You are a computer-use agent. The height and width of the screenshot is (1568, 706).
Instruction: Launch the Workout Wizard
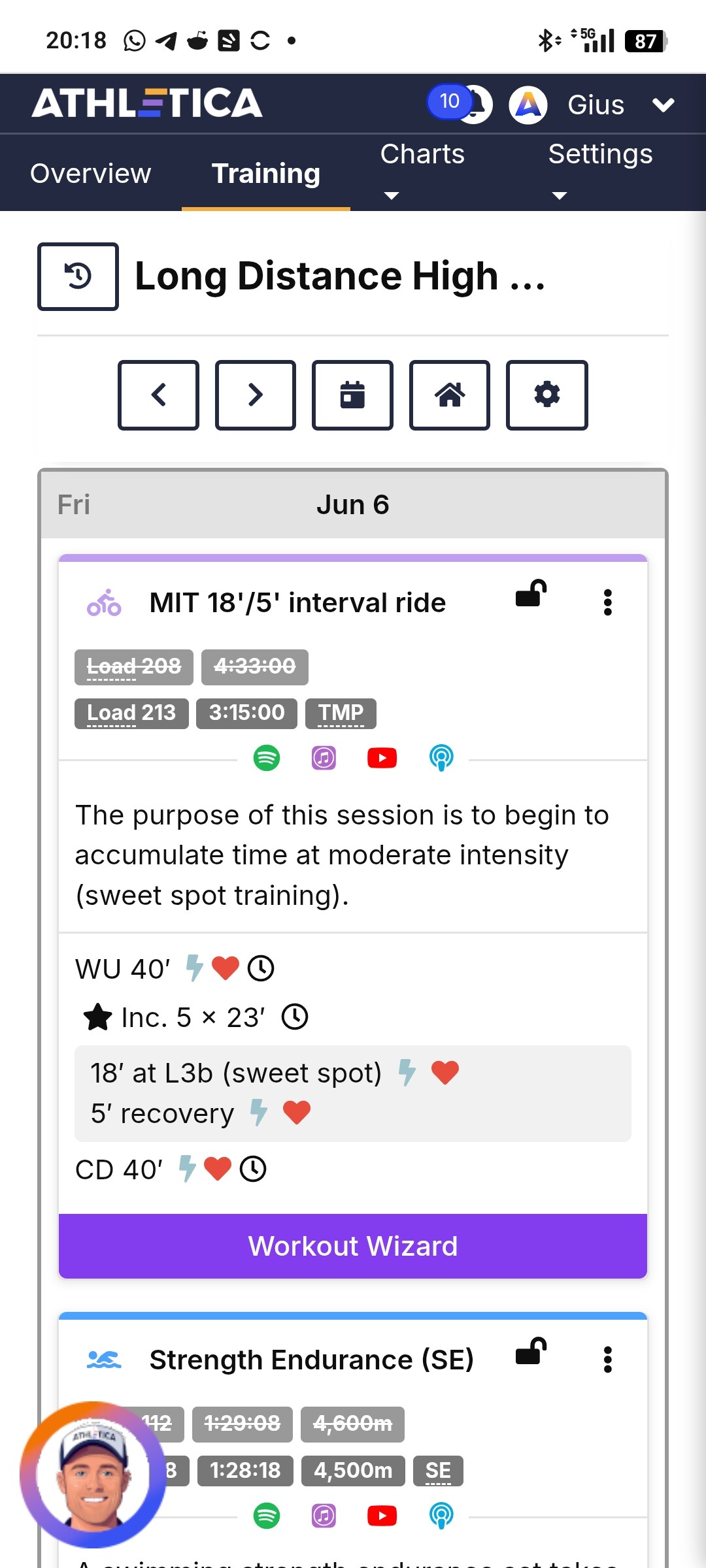point(353,1246)
